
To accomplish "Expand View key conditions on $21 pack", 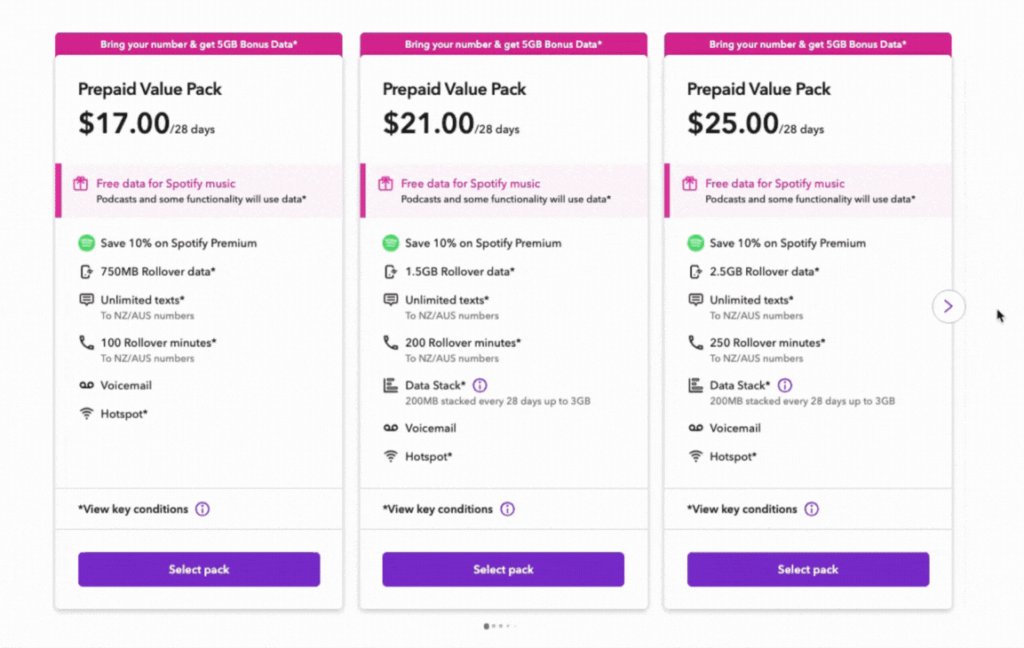I will (438, 509).
